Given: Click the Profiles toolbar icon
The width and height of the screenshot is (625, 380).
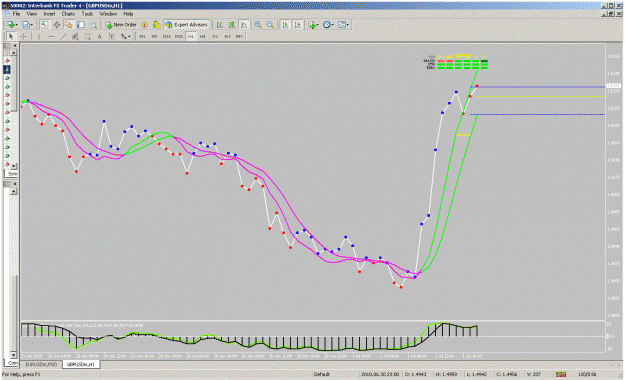Looking at the screenshot, I should (x=26, y=25).
